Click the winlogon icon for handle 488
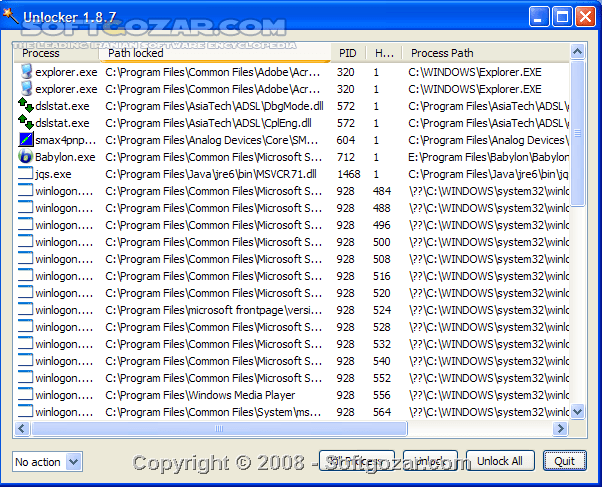Screen dimensions: 602x487 click(x=26, y=208)
